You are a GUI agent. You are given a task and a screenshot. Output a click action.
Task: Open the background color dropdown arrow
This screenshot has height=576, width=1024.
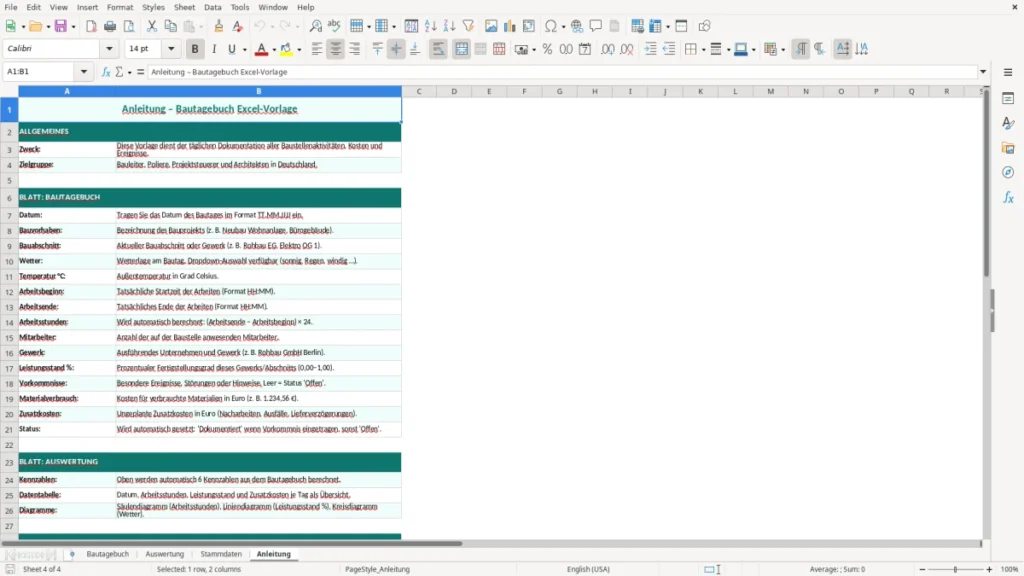[299, 50]
